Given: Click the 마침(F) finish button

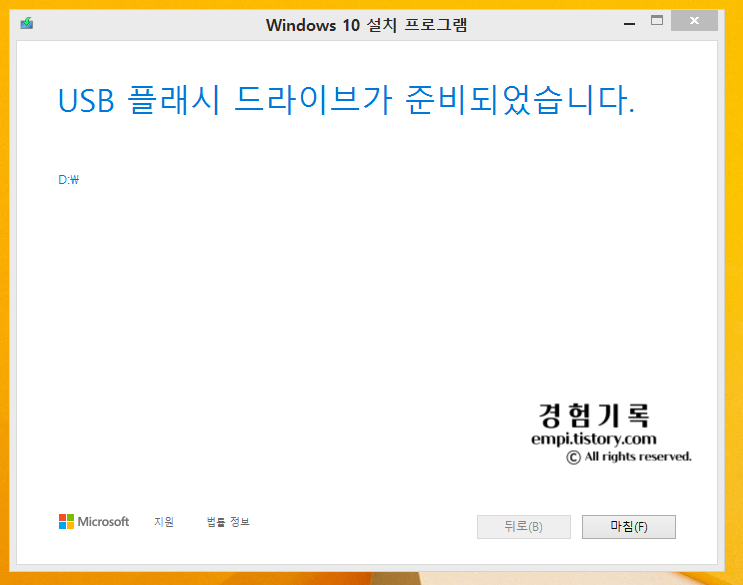Looking at the screenshot, I should tap(628, 527).
